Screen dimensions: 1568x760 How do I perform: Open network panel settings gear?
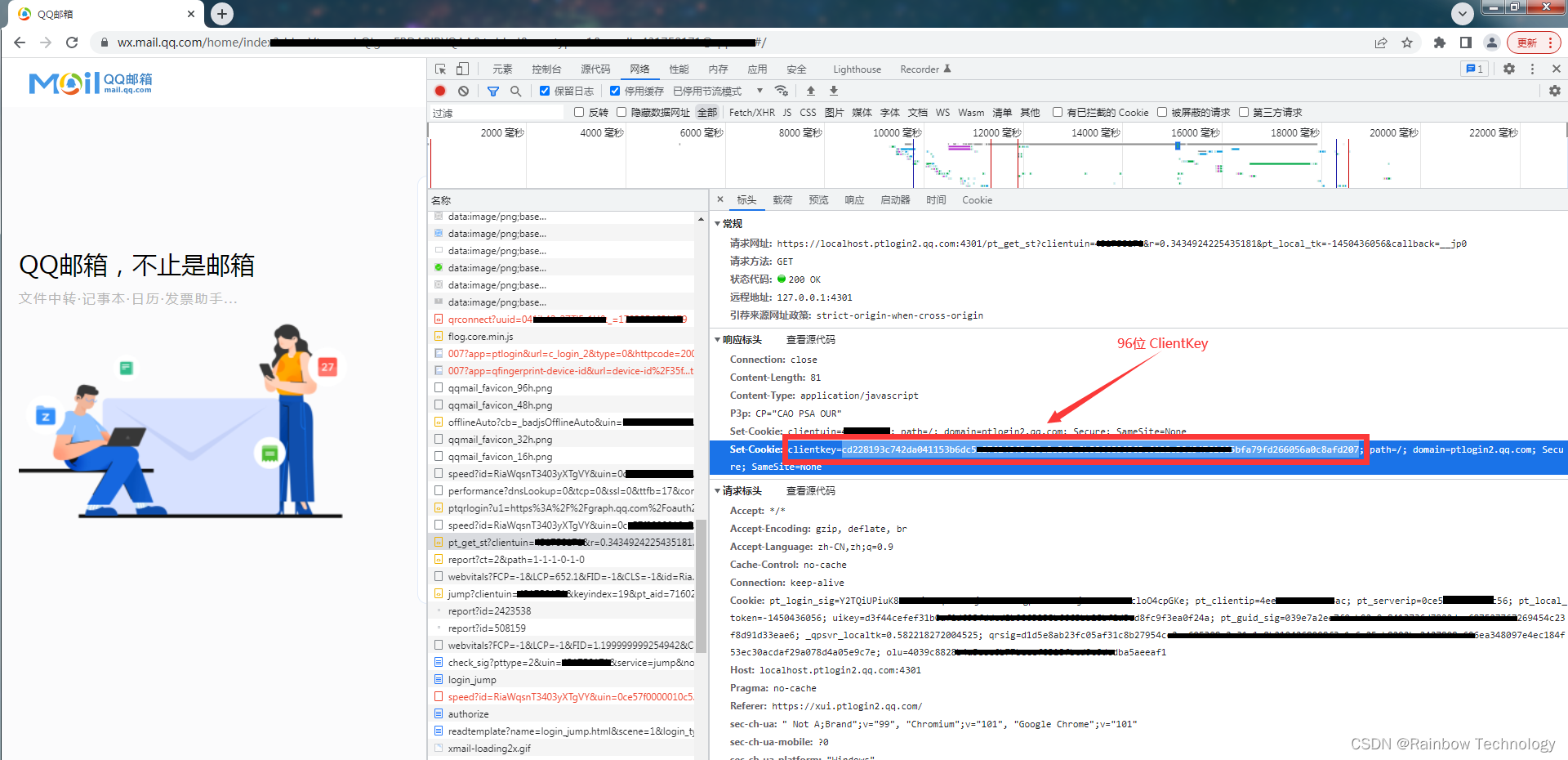click(x=1555, y=91)
